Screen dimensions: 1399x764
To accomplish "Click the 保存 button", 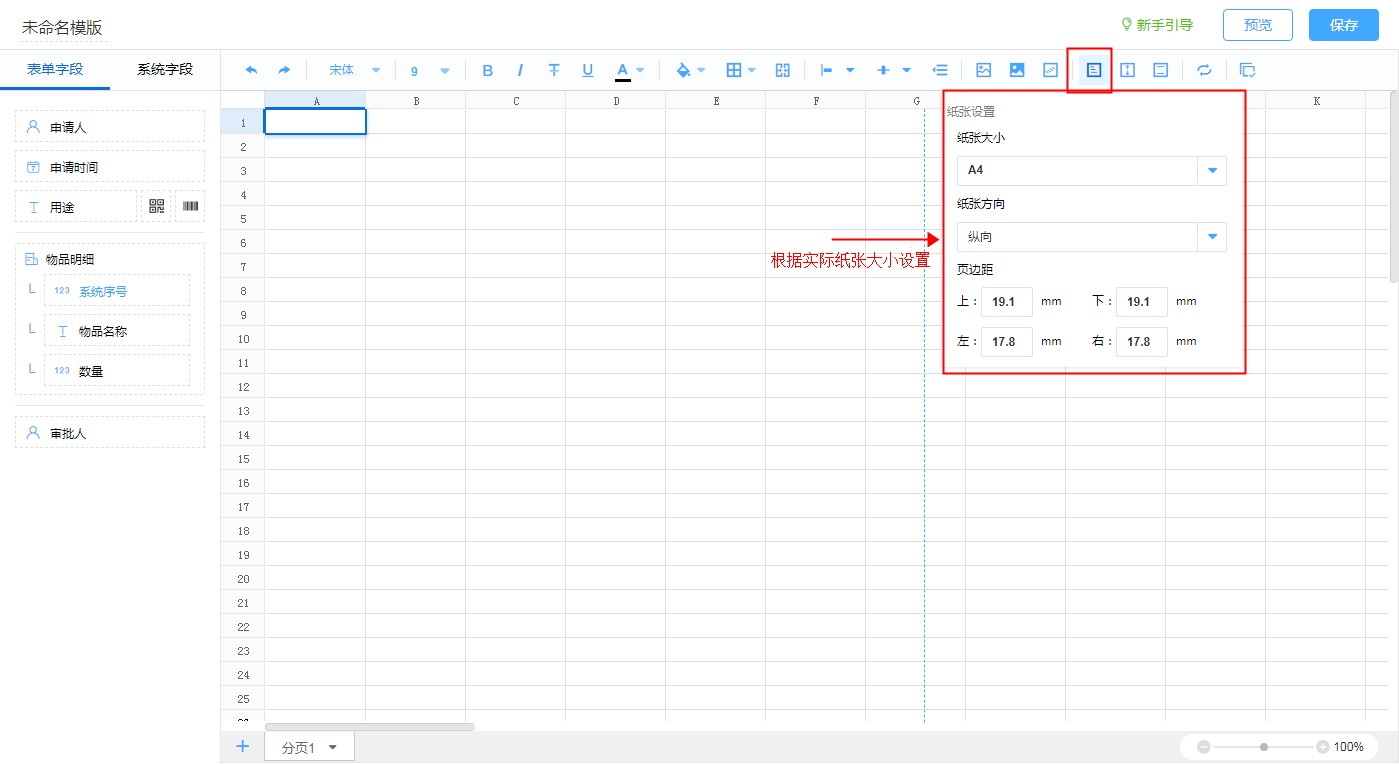I will tap(1343, 25).
